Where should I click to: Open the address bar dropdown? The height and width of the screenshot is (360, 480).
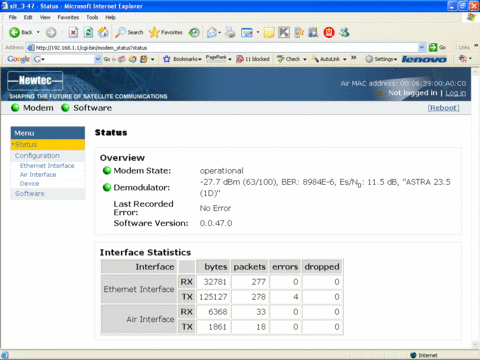tap(422, 47)
